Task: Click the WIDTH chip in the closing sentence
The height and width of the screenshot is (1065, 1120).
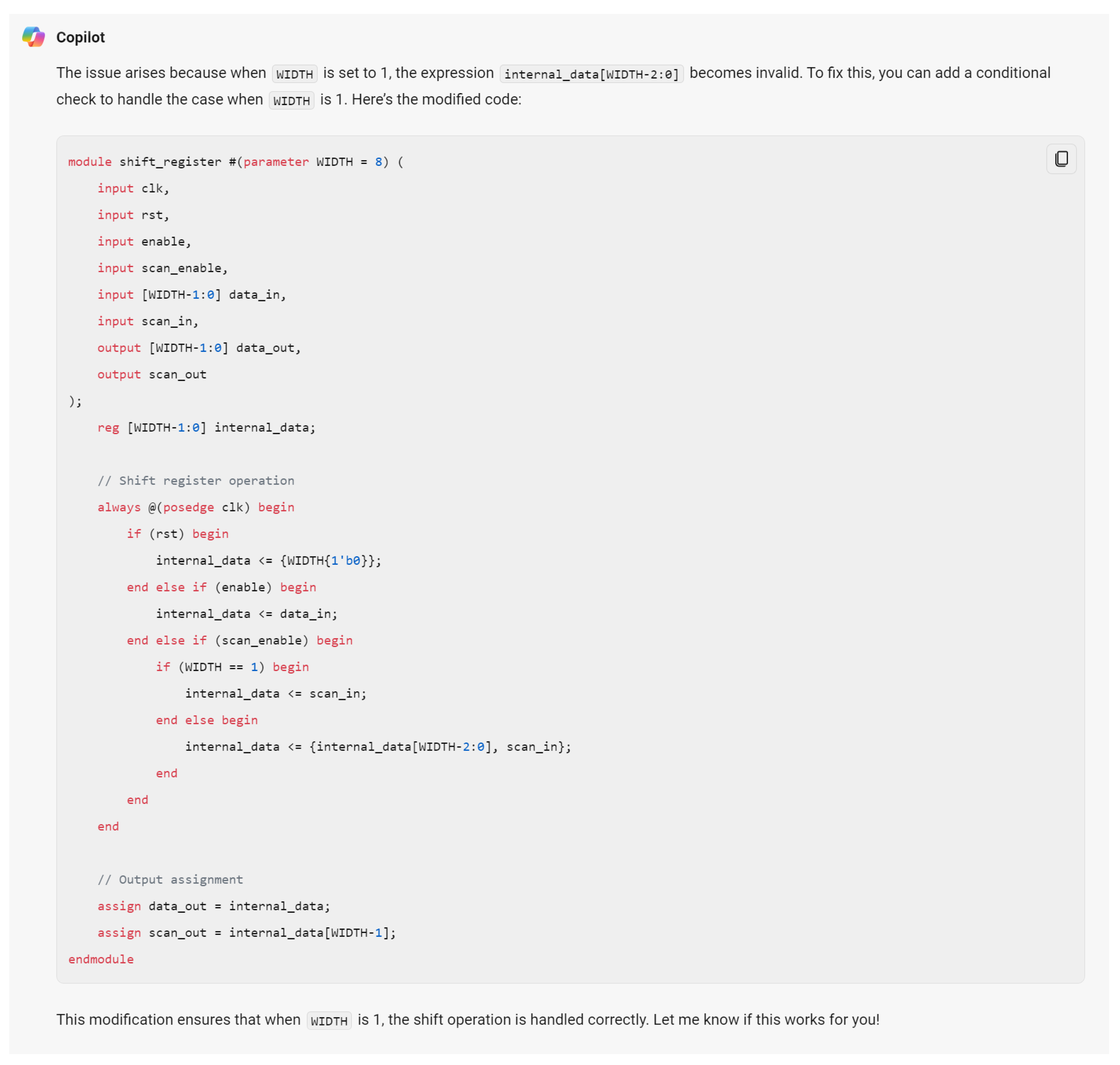Action: [x=329, y=1021]
